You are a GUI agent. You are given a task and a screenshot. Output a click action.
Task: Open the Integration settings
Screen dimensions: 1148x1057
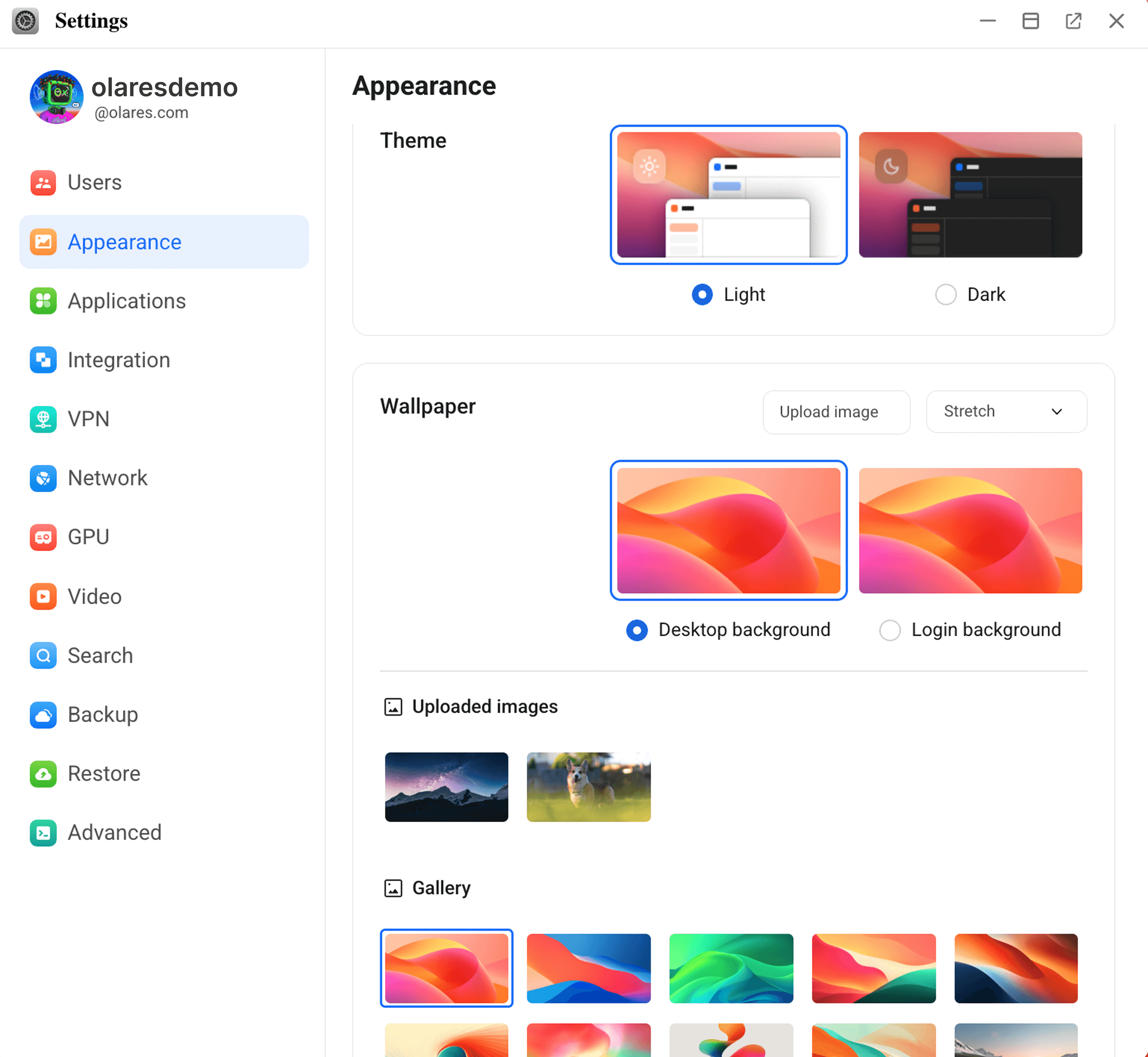[x=118, y=360]
